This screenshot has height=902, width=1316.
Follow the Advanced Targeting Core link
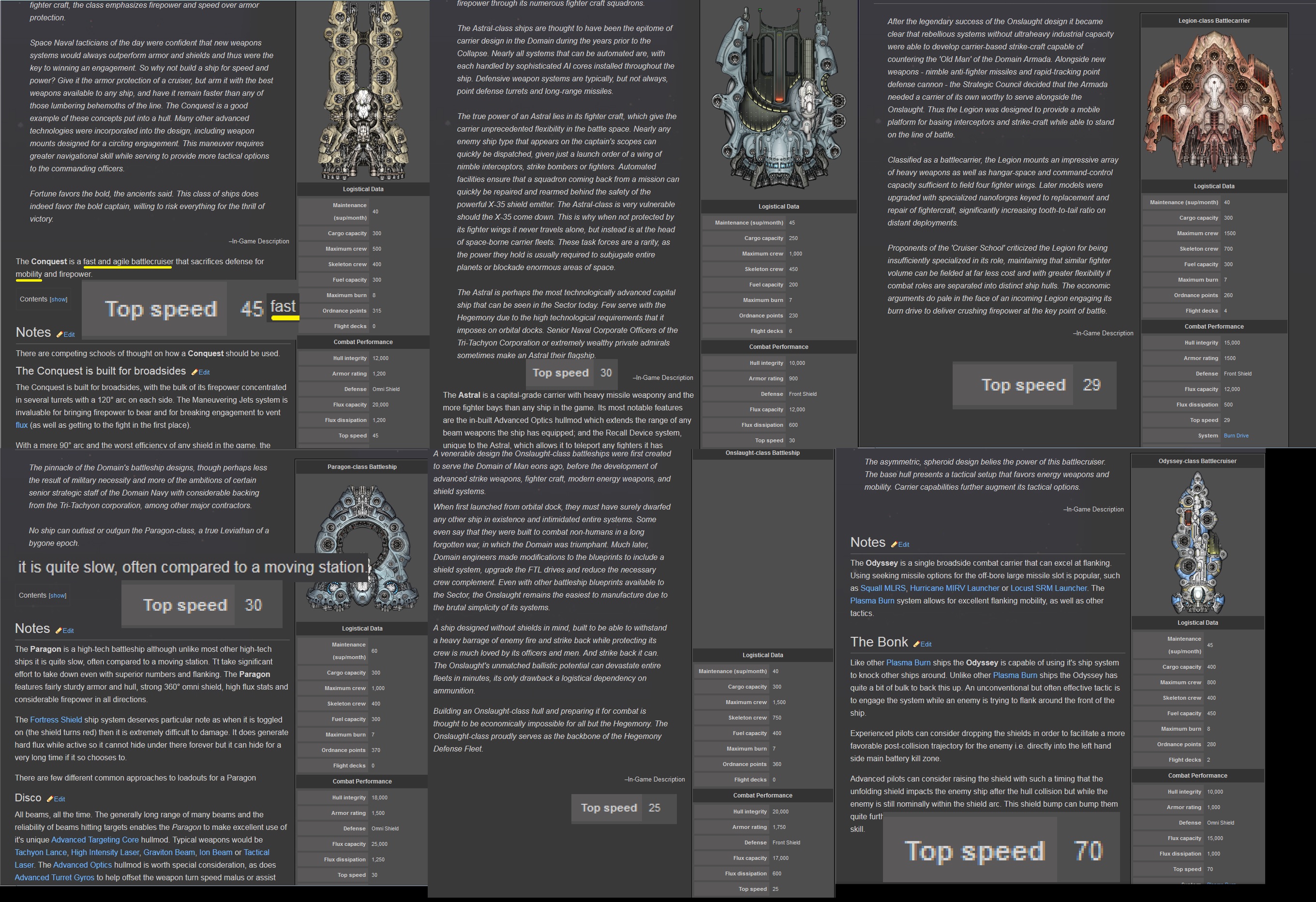pyautogui.click(x=94, y=840)
